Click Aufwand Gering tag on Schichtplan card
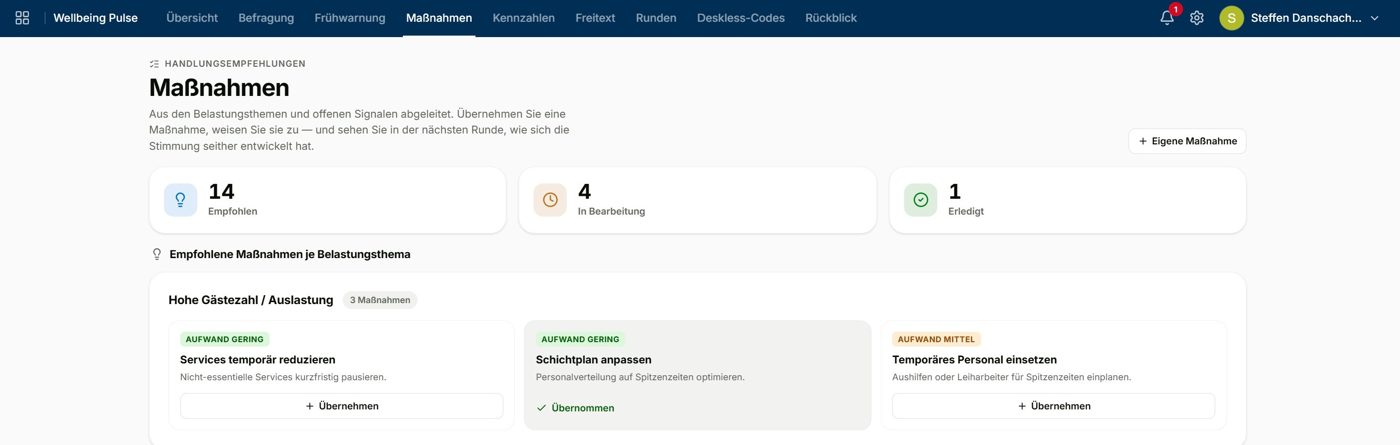 581,339
